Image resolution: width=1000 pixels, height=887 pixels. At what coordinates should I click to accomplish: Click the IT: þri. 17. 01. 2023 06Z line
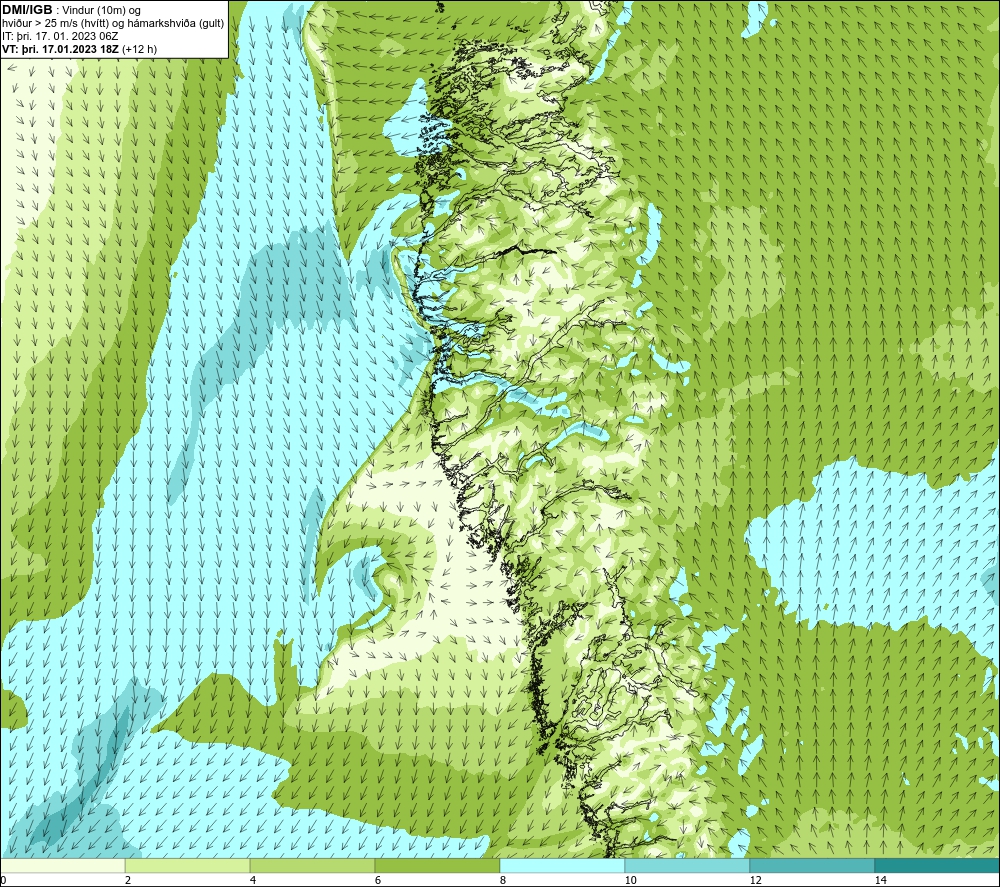coord(60,36)
